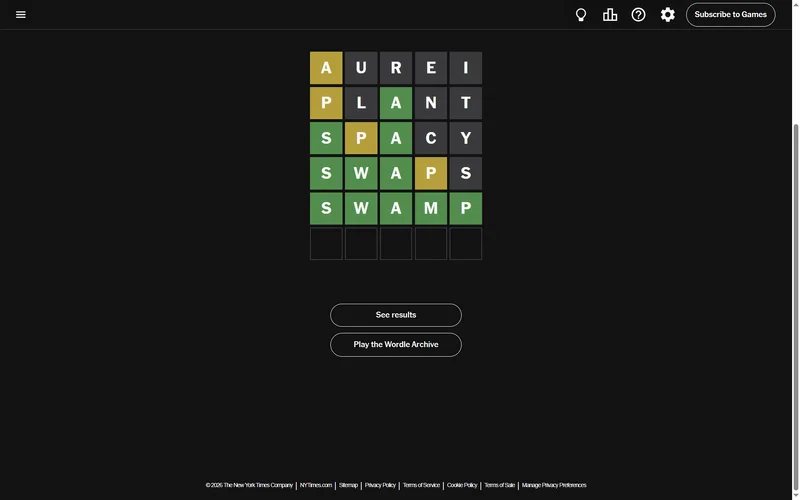Image resolution: width=800 pixels, height=500 pixels.
Task: Click the first empty tile in last row
Action: pyautogui.click(x=326, y=244)
